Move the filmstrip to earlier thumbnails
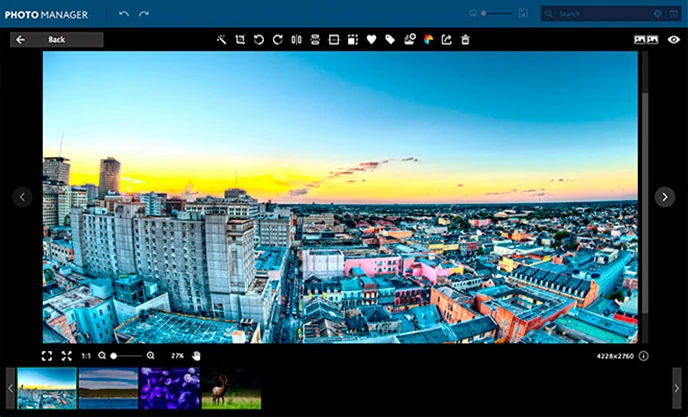The height and width of the screenshot is (417, 688). point(11,388)
